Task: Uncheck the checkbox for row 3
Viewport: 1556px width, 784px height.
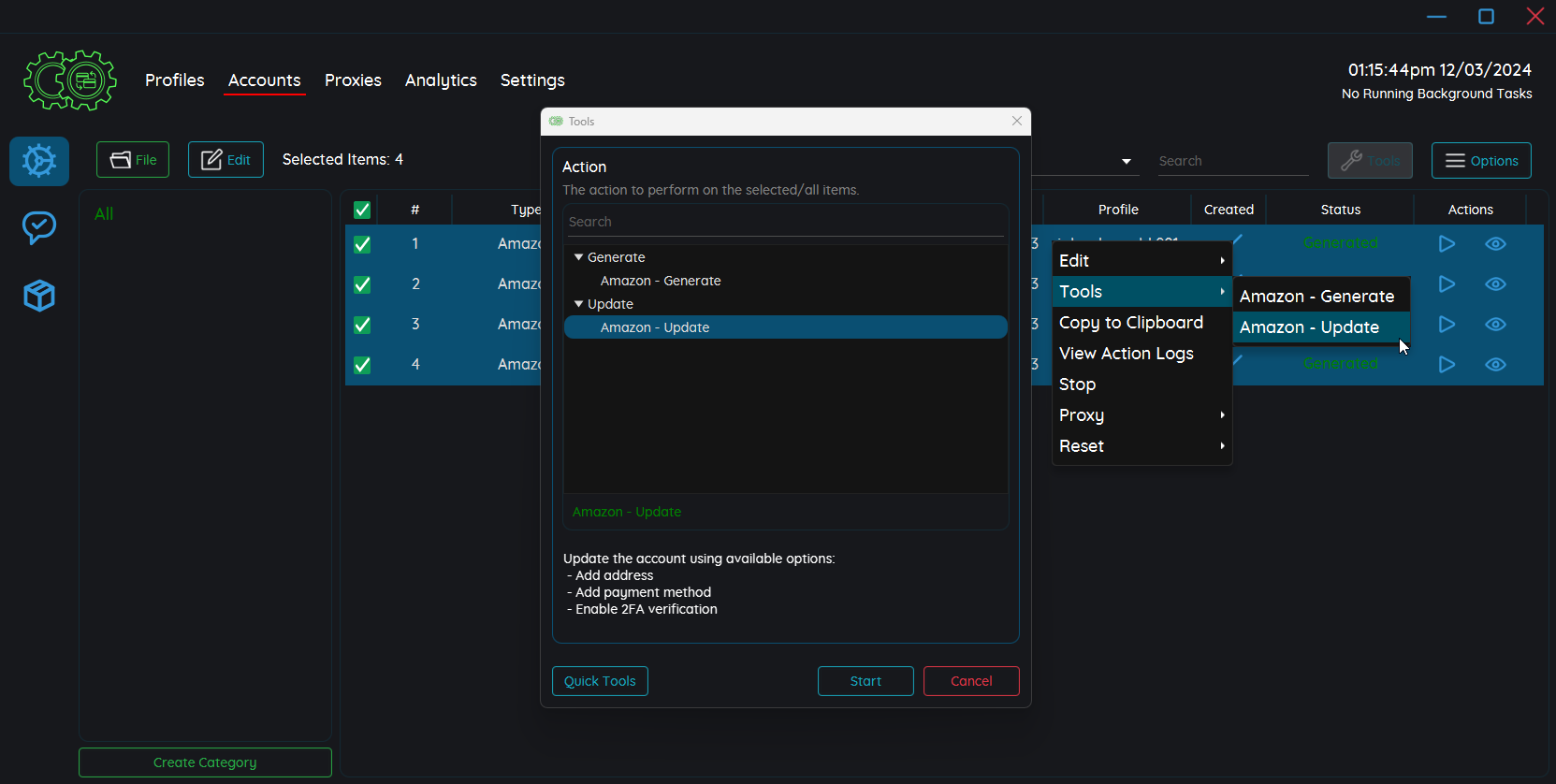Action: tap(362, 325)
